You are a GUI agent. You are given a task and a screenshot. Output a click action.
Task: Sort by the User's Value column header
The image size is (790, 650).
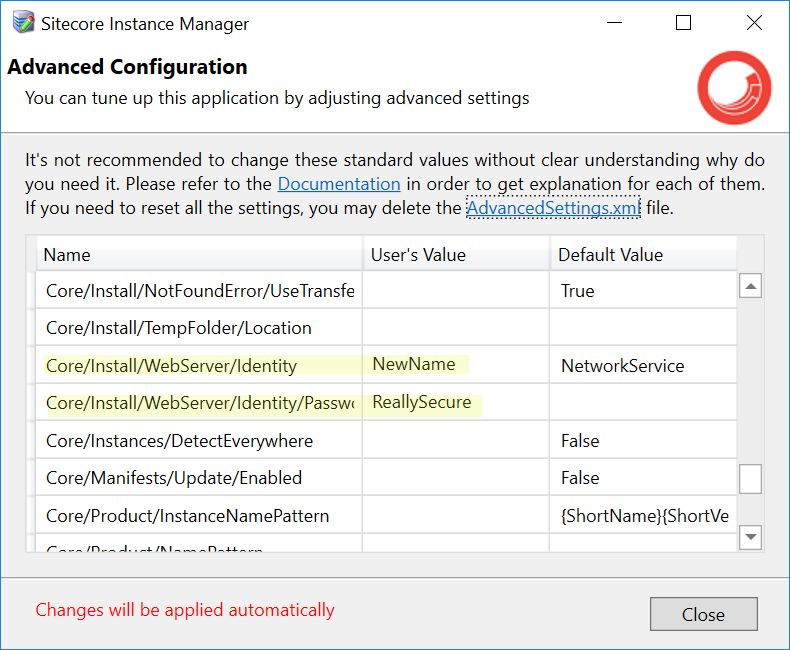tap(456, 254)
